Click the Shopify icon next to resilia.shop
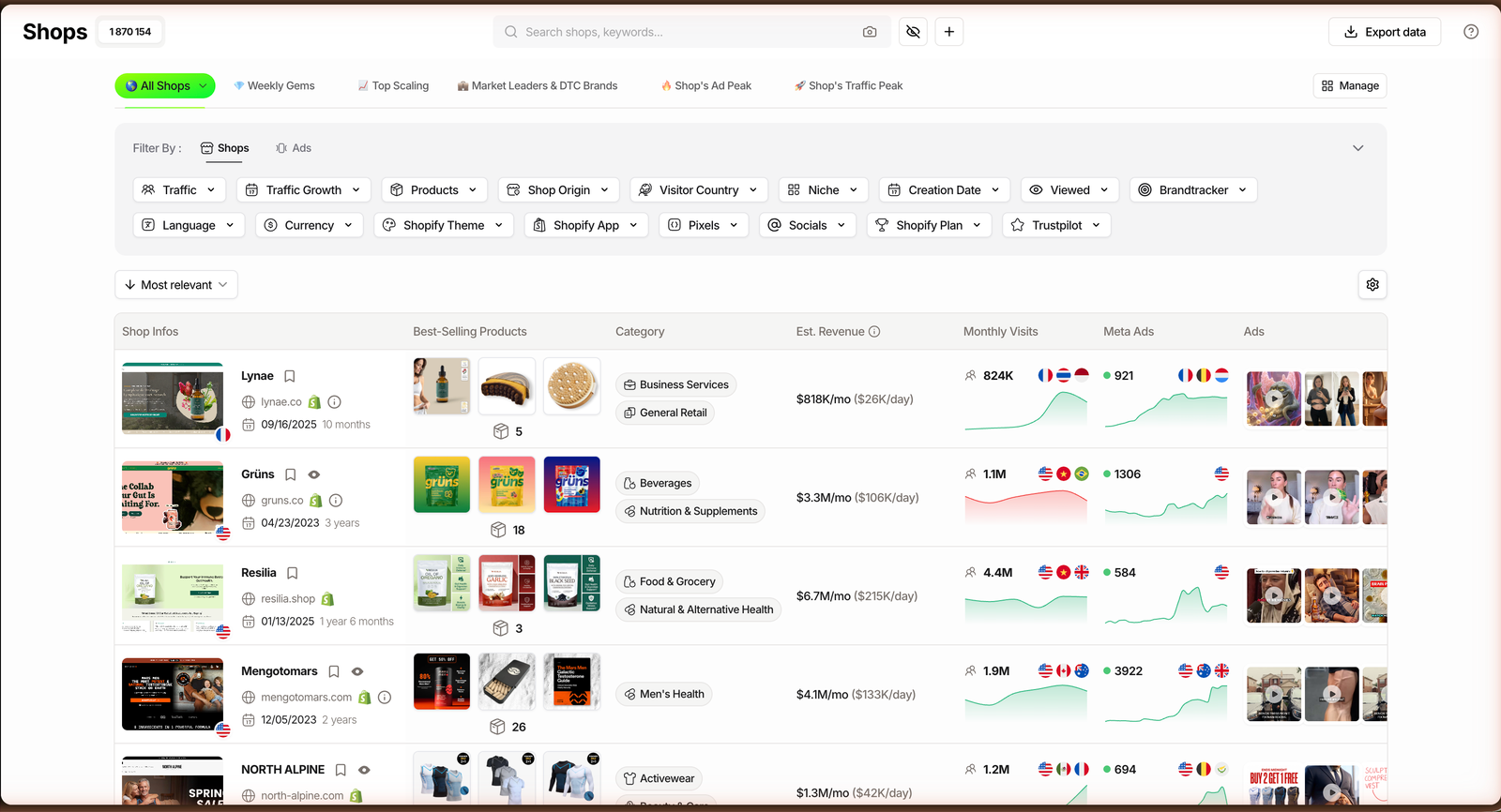 (x=327, y=599)
